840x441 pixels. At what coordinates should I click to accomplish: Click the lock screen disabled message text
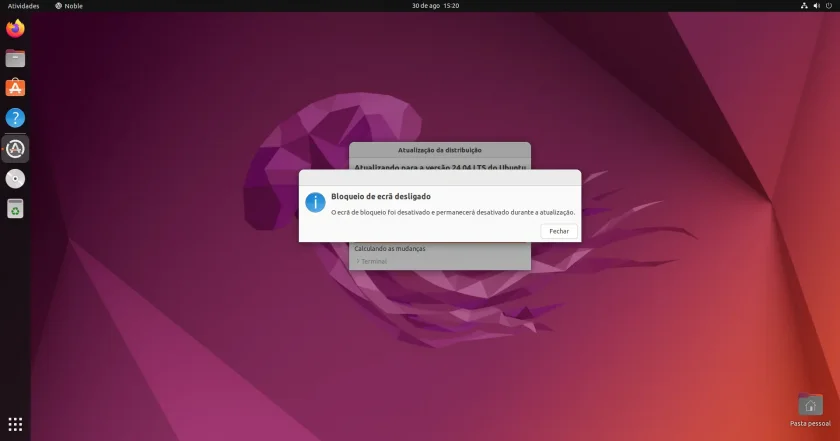coord(453,212)
